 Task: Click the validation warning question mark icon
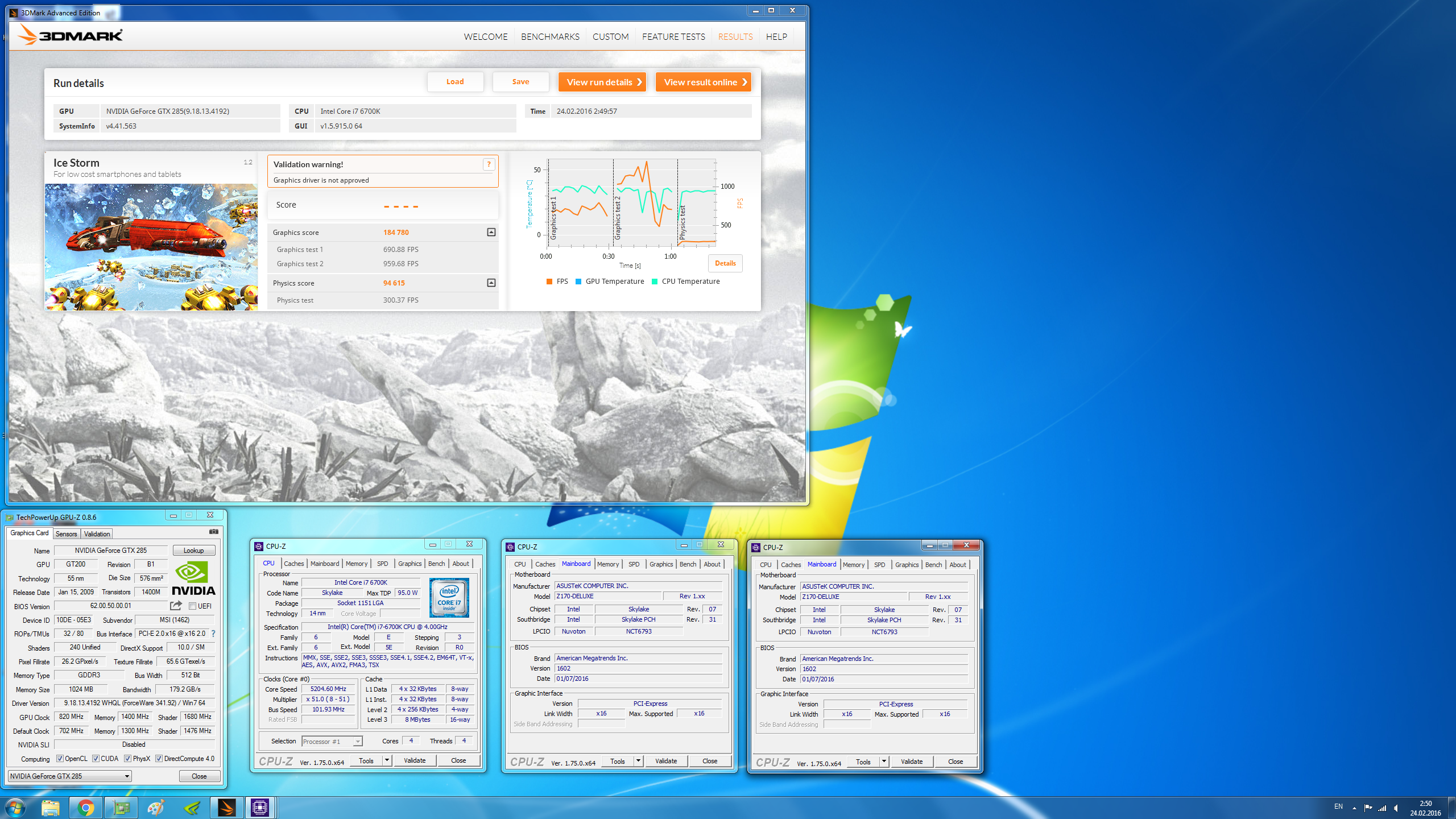pos(489,164)
